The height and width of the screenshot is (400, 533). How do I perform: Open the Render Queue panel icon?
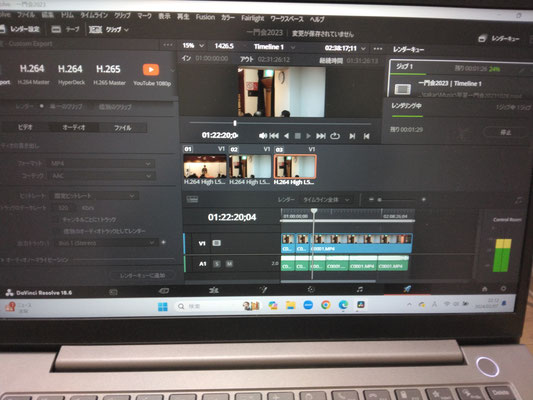(482, 38)
